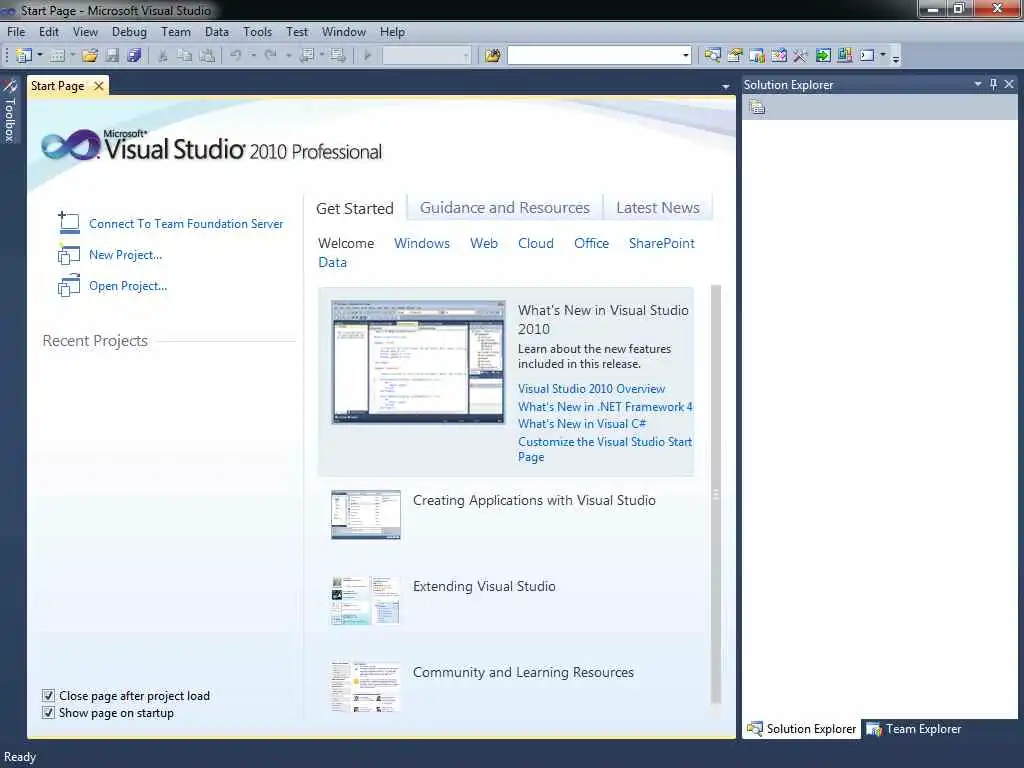Uncheck Show page on startup
The image size is (1024, 768).
point(48,712)
